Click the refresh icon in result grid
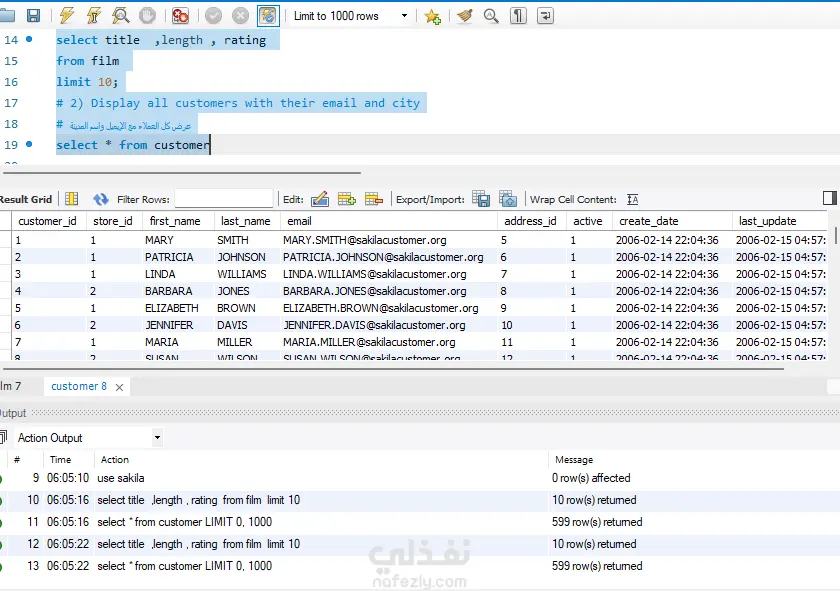The width and height of the screenshot is (840, 591). [x=100, y=199]
